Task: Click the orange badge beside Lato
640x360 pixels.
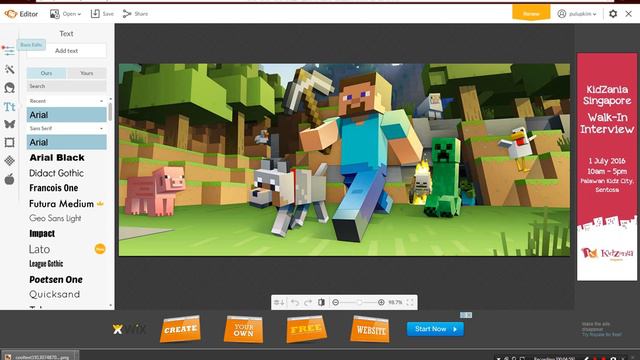Action: (x=100, y=249)
